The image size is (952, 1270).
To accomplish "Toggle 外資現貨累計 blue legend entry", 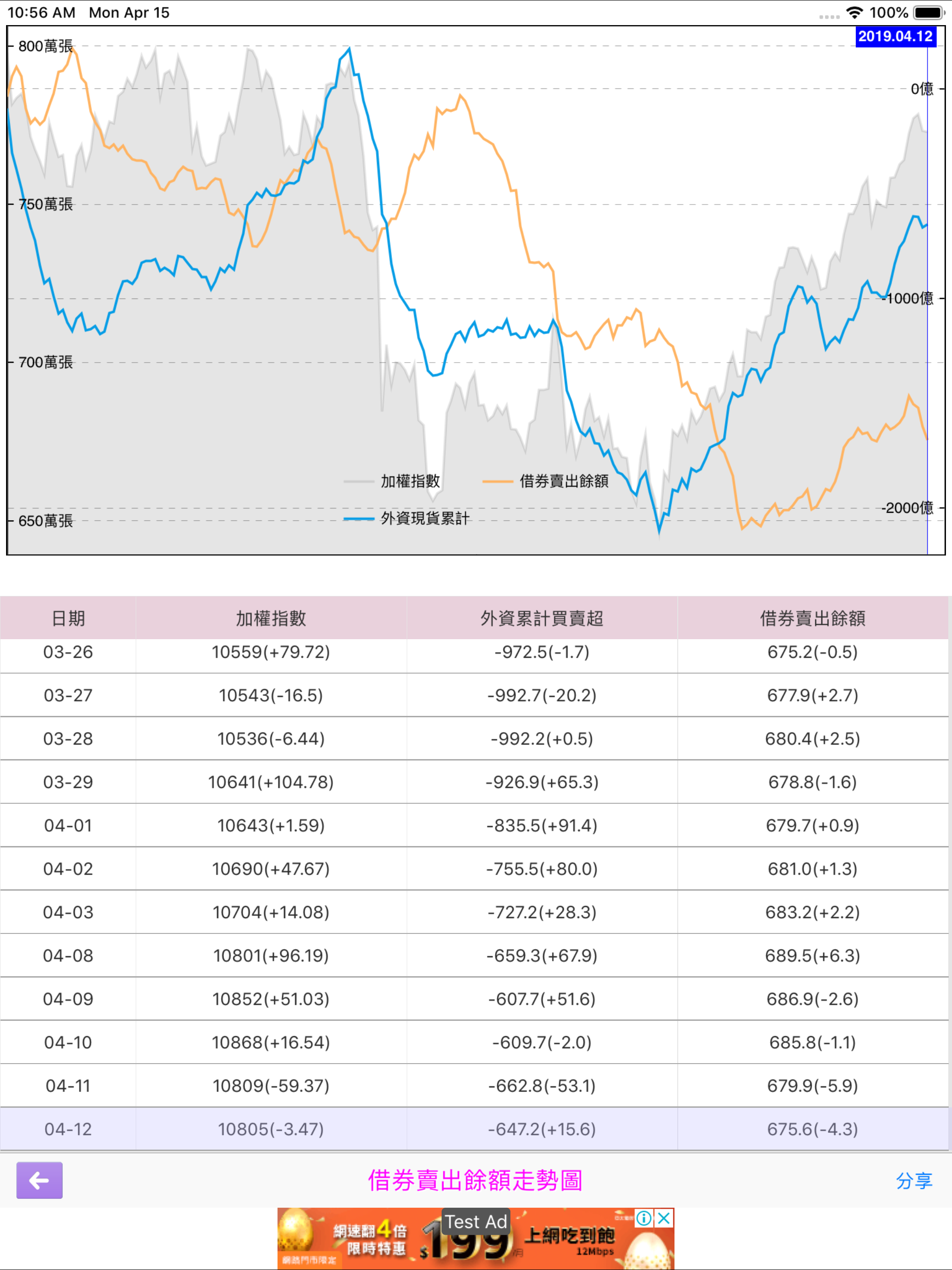I will coord(407,518).
